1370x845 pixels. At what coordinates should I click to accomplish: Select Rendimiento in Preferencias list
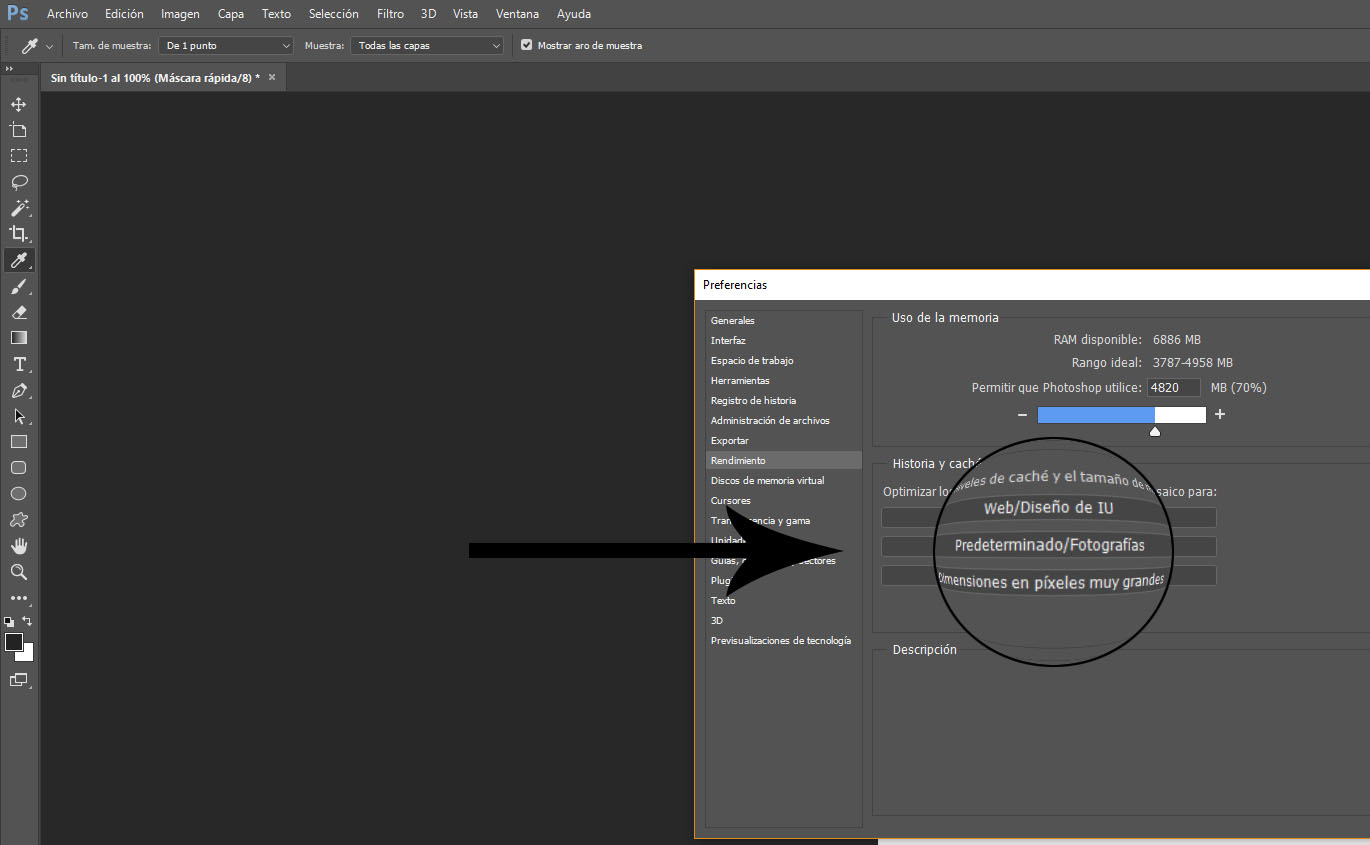pyautogui.click(x=784, y=460)
